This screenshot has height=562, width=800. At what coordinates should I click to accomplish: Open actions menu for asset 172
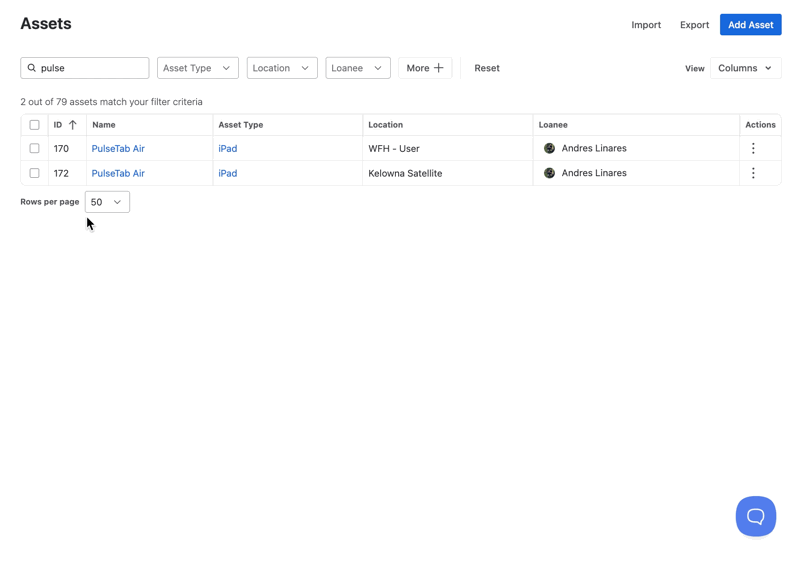pos(753,173)
